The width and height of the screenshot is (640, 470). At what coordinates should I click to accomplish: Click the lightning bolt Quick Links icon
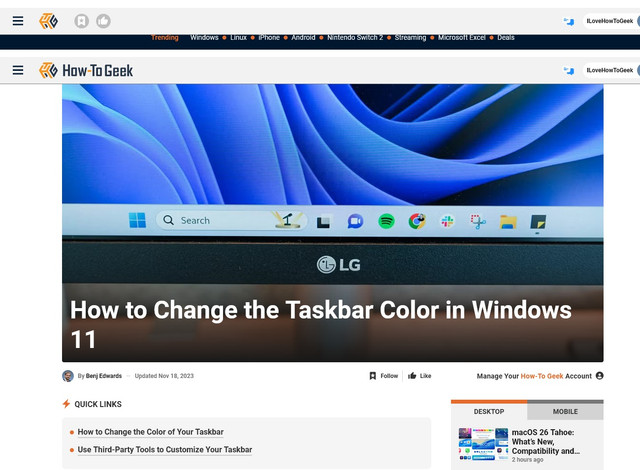pos(66,404)
